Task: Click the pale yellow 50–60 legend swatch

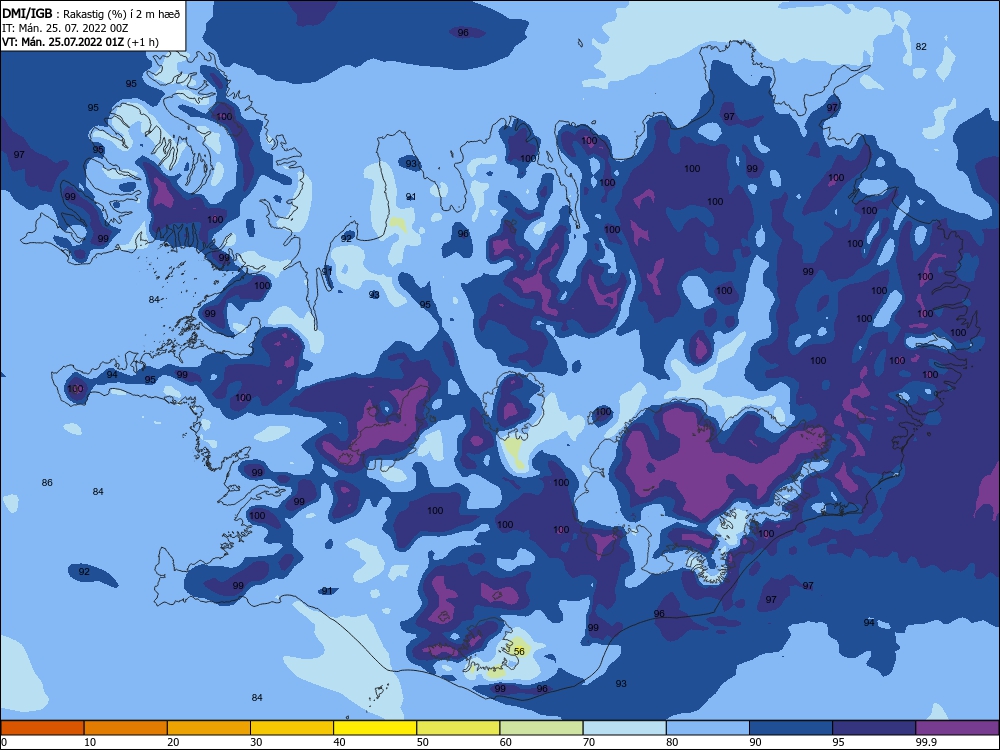Action: click(459, 728)
